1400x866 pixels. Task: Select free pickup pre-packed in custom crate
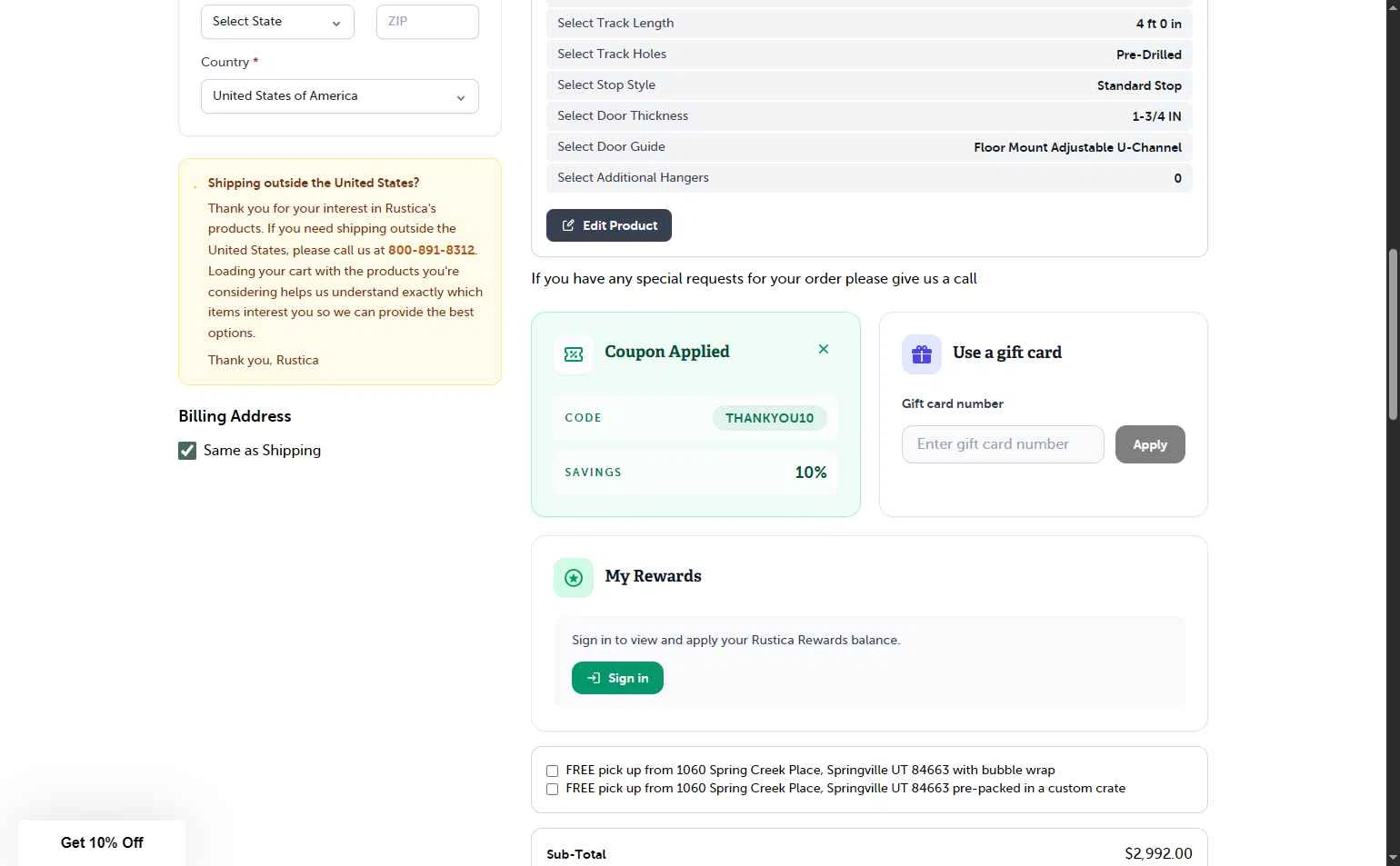552,789
